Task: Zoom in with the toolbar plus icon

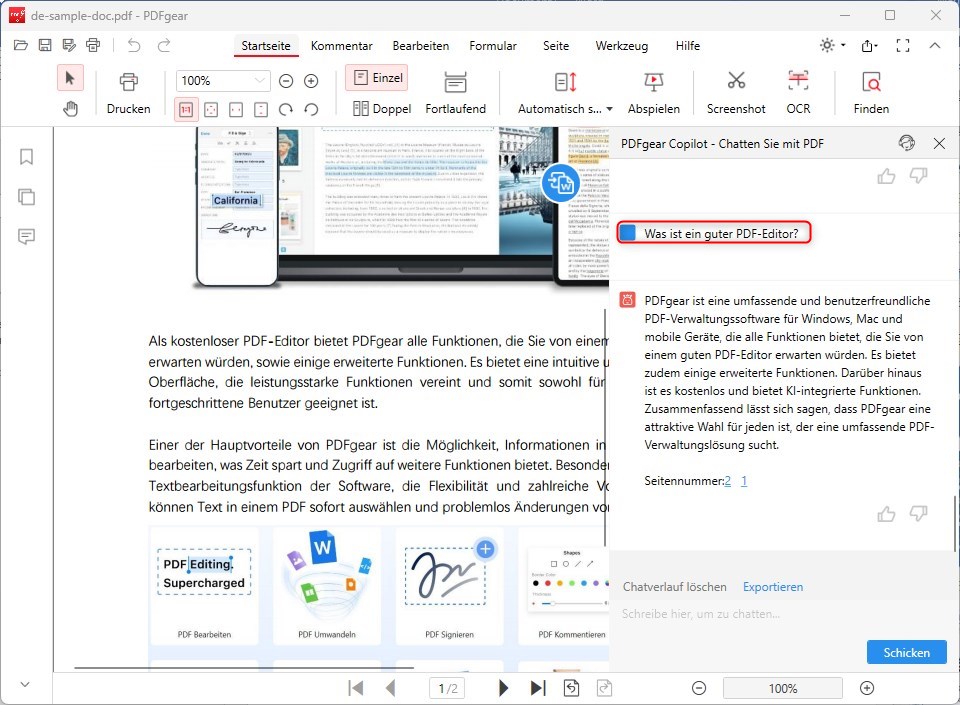Action: tap(311, 81)
